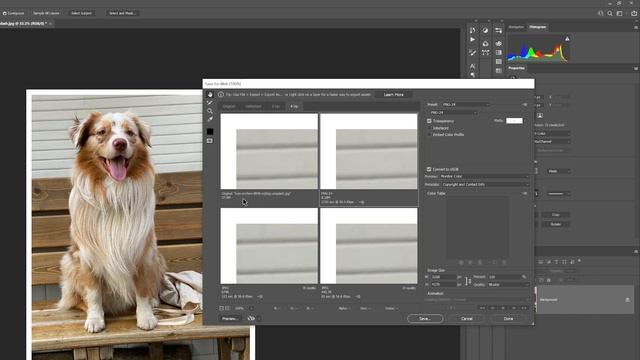640x360 pixels.
Task: Toggle the Interlaced checkbox
Action: [429, 128]
